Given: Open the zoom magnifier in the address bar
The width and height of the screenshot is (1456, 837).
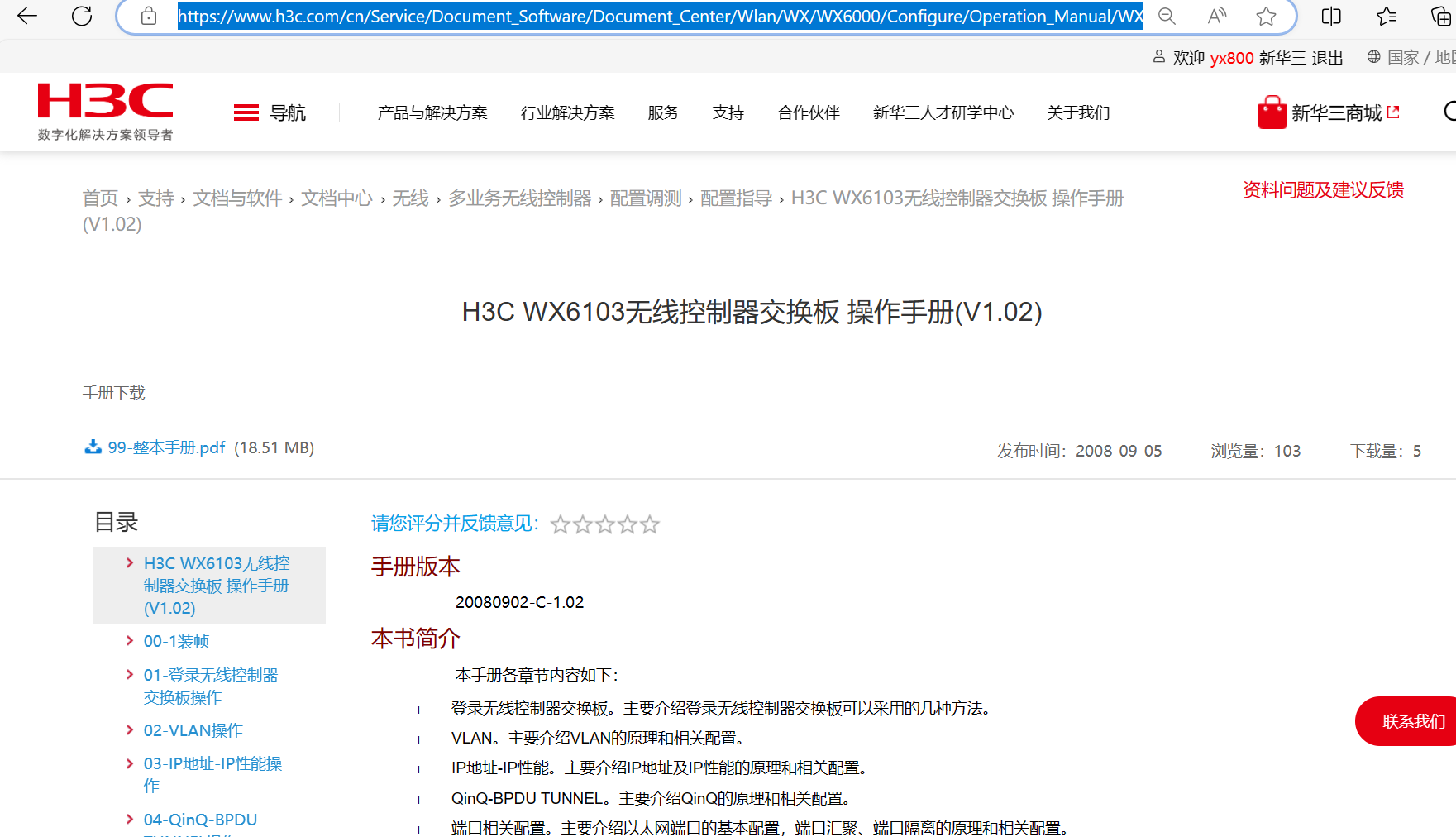Looking at the screenshot, I should click(1167, 16).
